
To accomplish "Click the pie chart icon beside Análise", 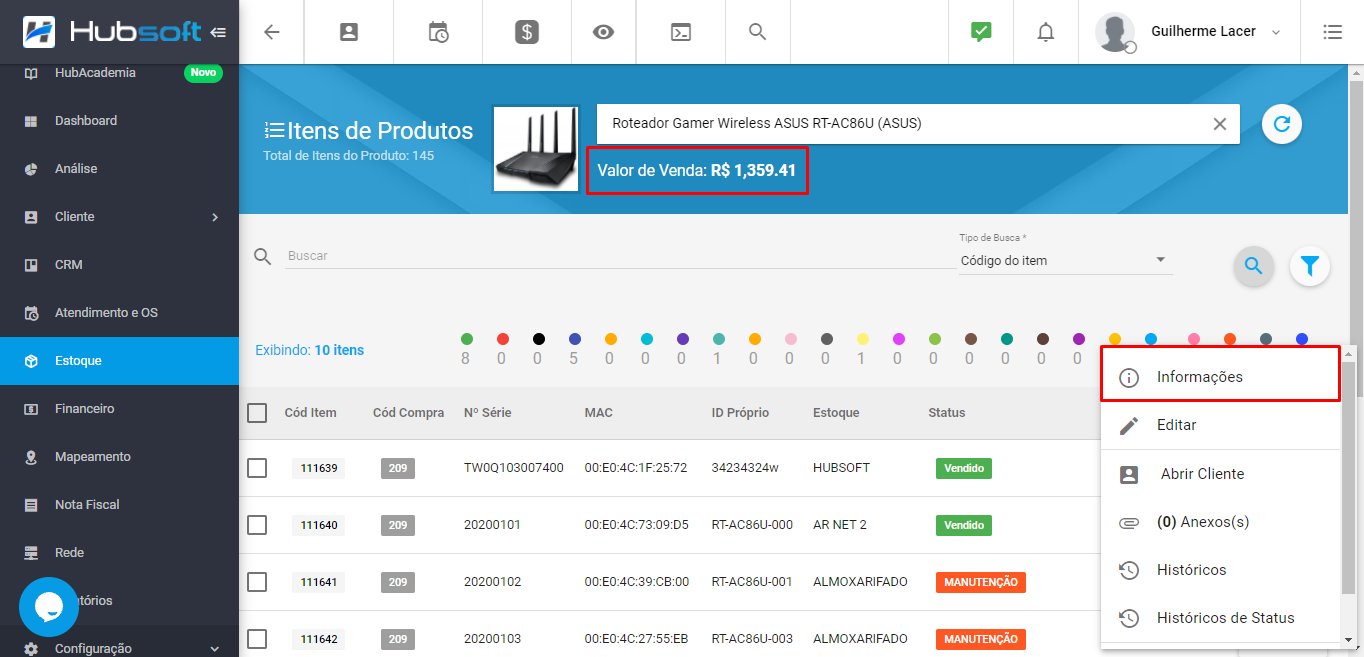I will click(x=31, y=169).
